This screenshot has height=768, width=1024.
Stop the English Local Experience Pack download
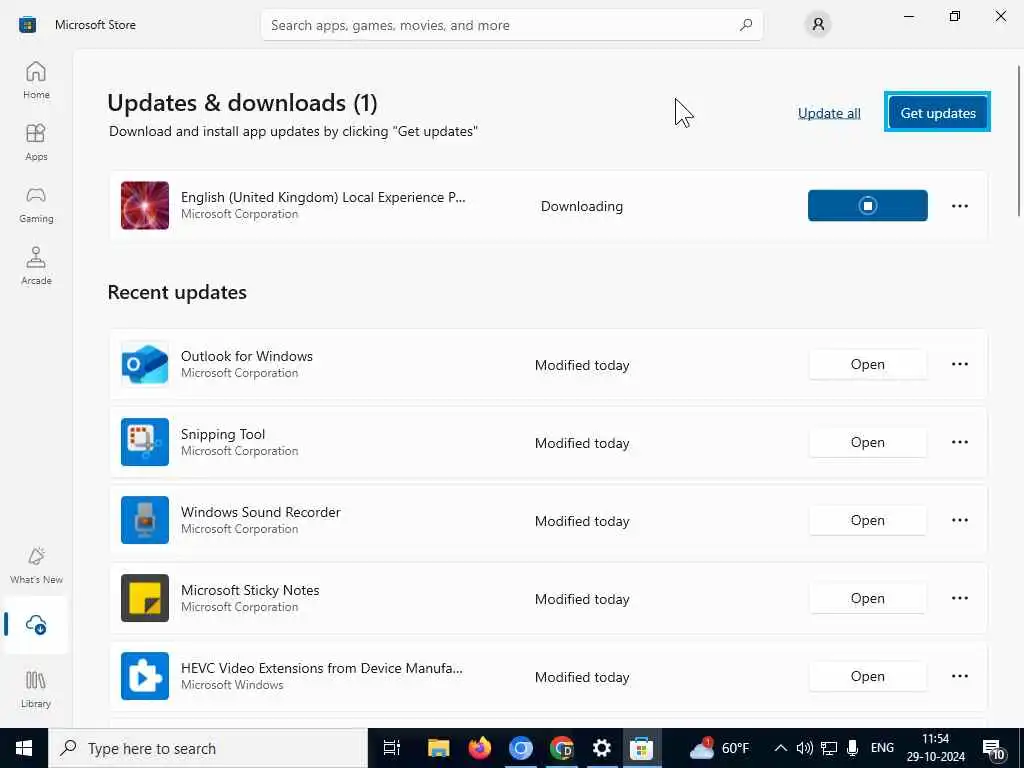click(867, 206)
